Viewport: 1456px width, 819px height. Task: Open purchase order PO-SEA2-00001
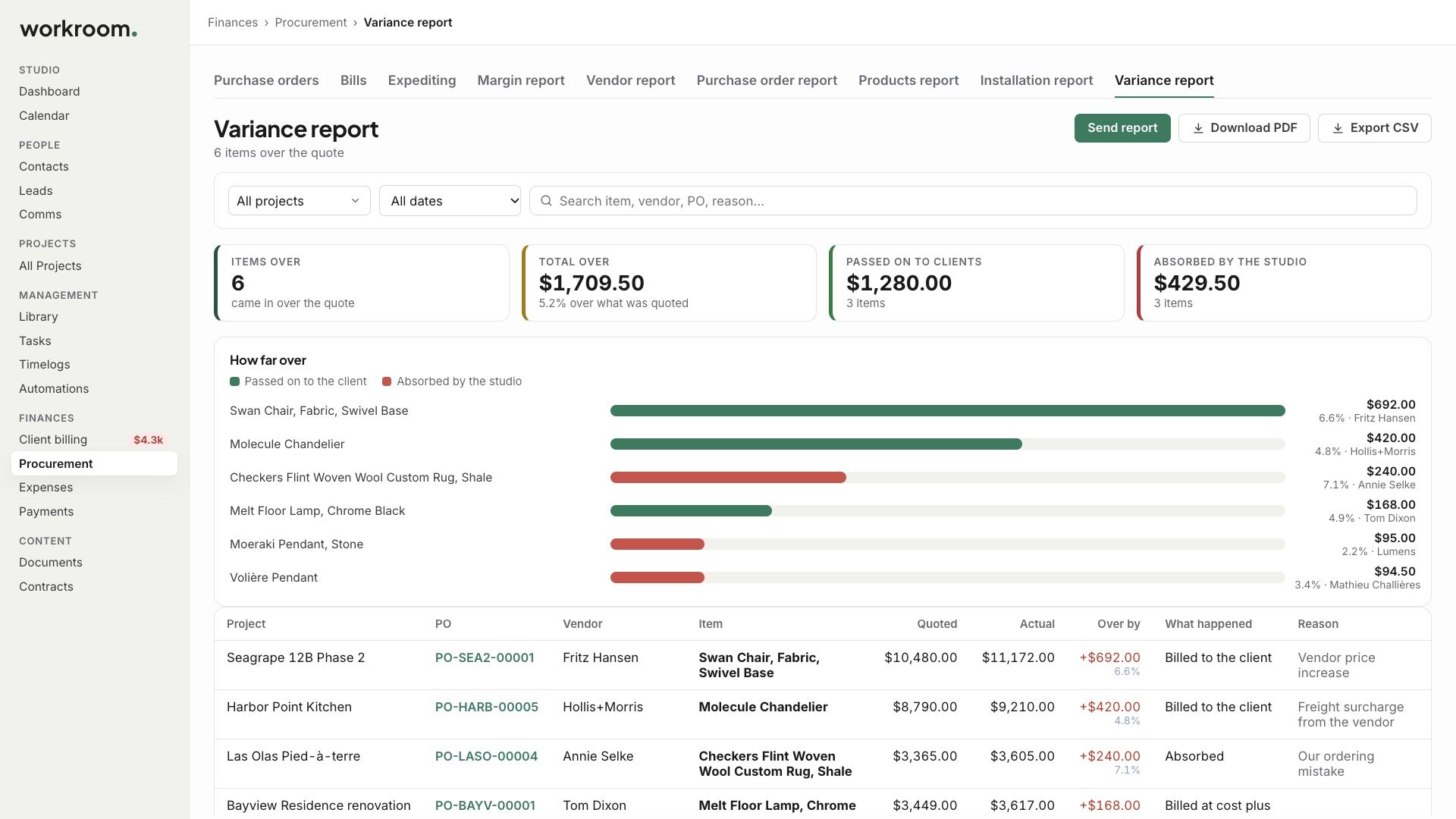pyautogui.click(x=485, y=658)
